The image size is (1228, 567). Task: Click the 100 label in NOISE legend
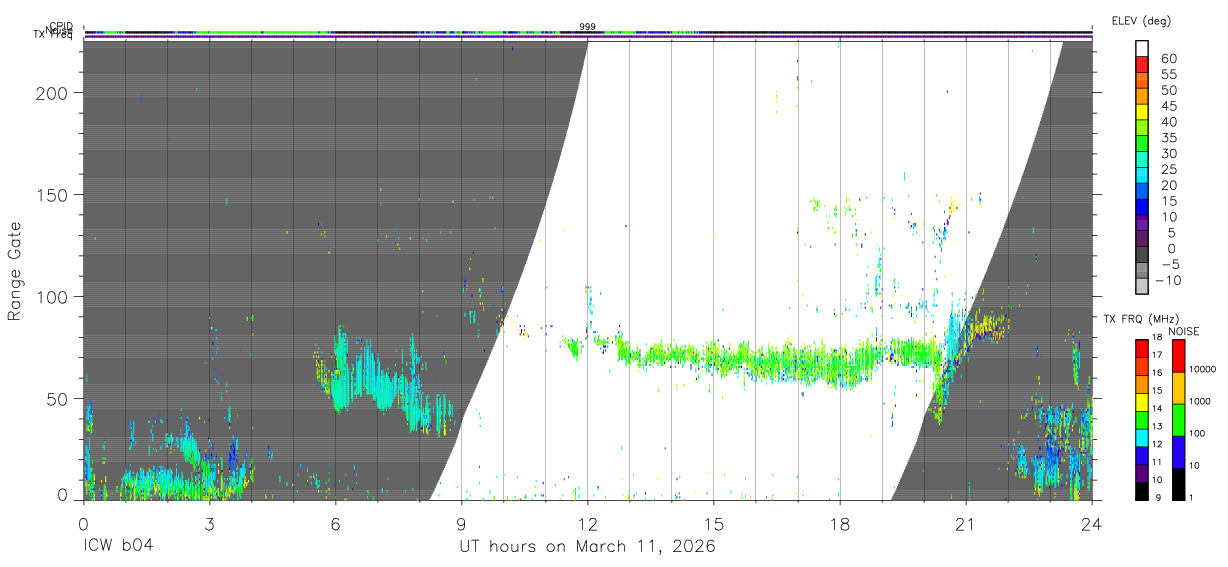click(x=1197, y=435)
